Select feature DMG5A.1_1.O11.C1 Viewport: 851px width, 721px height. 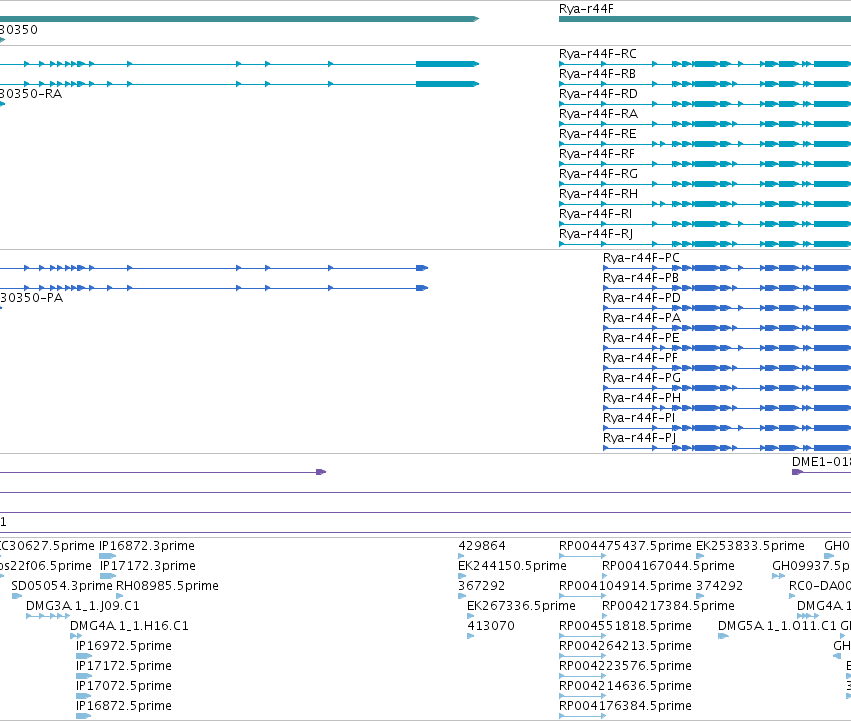tap(777, 626)
